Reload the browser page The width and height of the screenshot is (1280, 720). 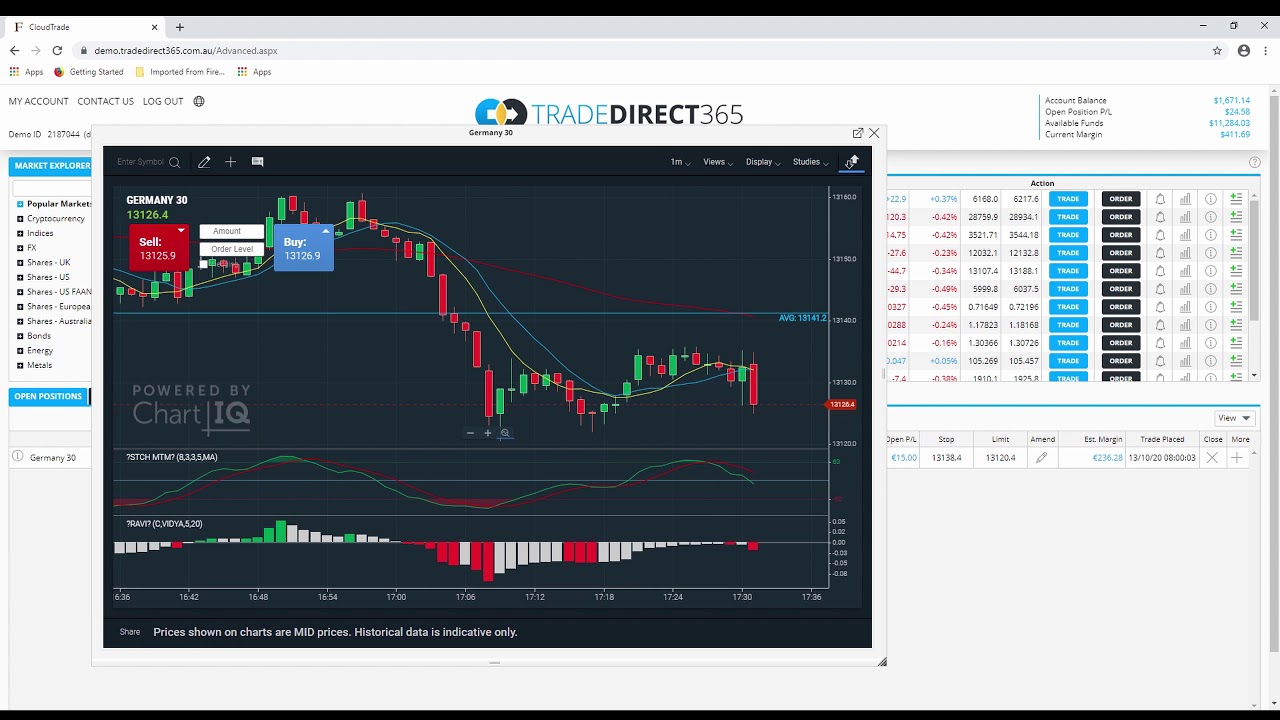57,51
